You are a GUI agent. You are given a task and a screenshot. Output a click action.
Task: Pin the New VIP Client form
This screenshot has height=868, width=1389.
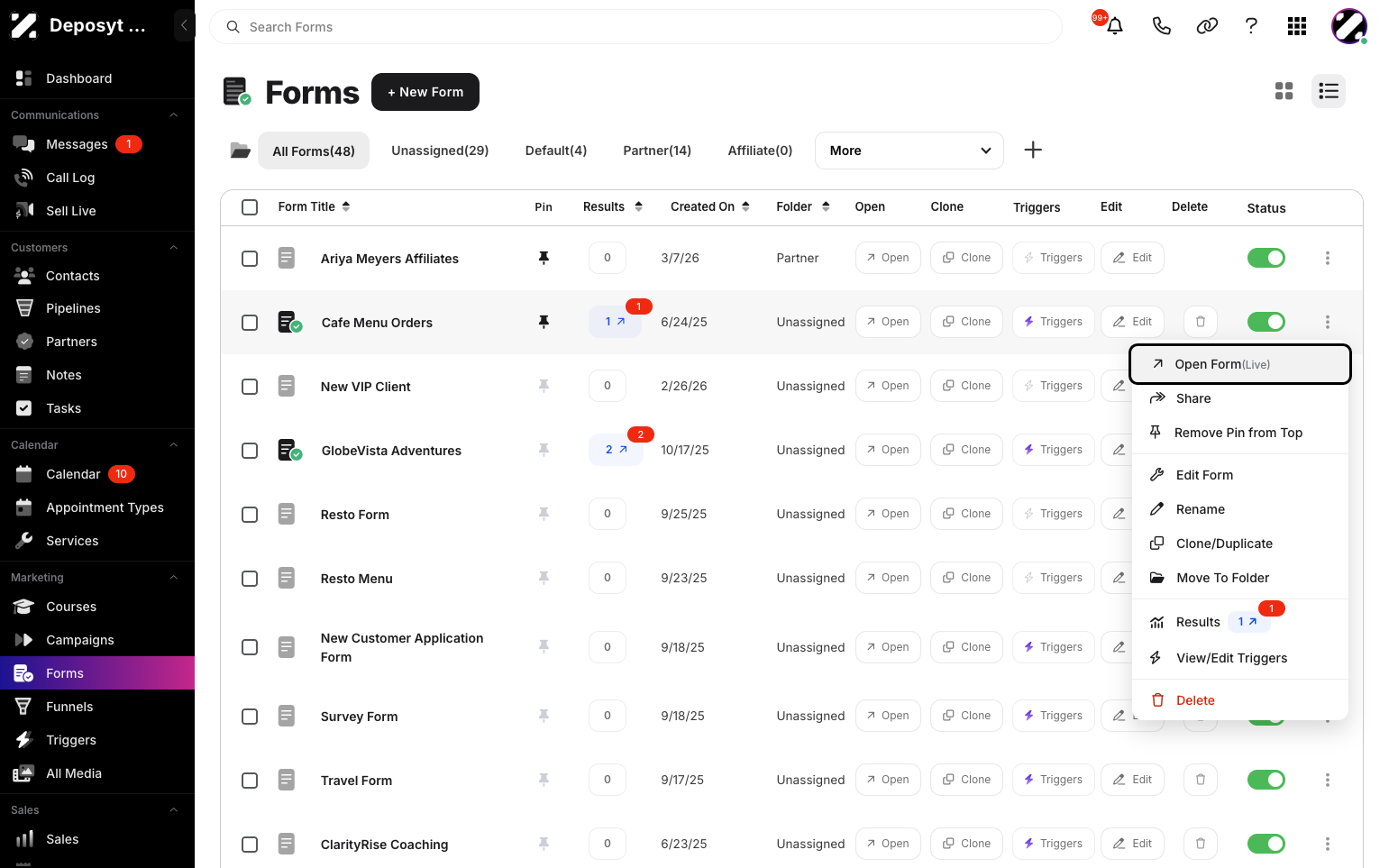coord(544,386)
